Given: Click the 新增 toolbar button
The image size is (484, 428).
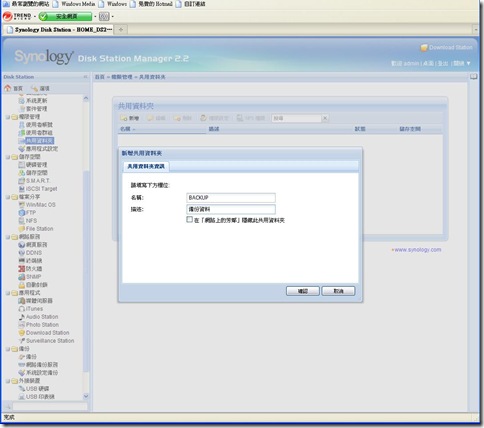Looking at the screenshot, I should click(x=130, y=118).
